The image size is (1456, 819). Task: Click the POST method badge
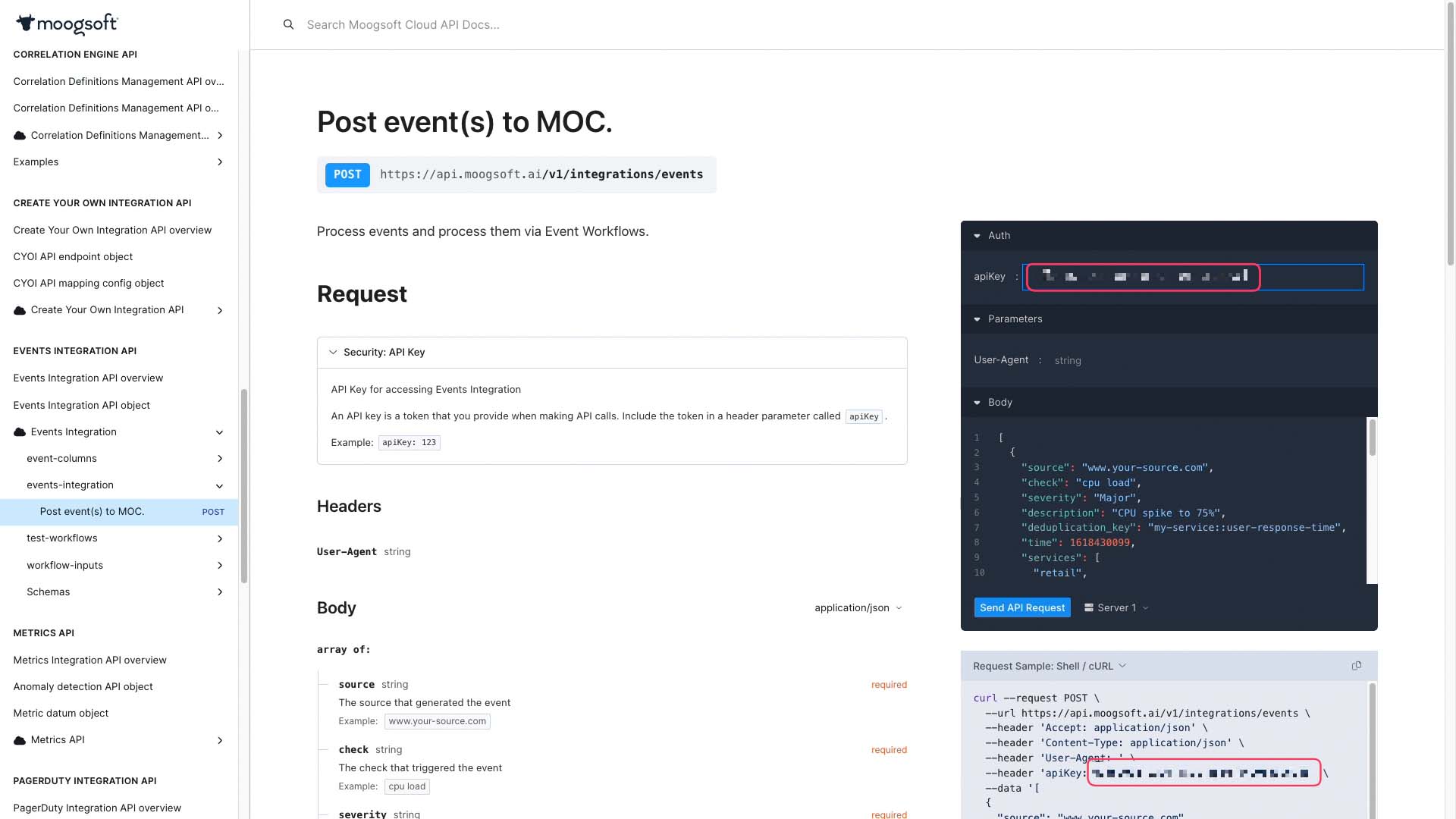(x=347, y=175)
